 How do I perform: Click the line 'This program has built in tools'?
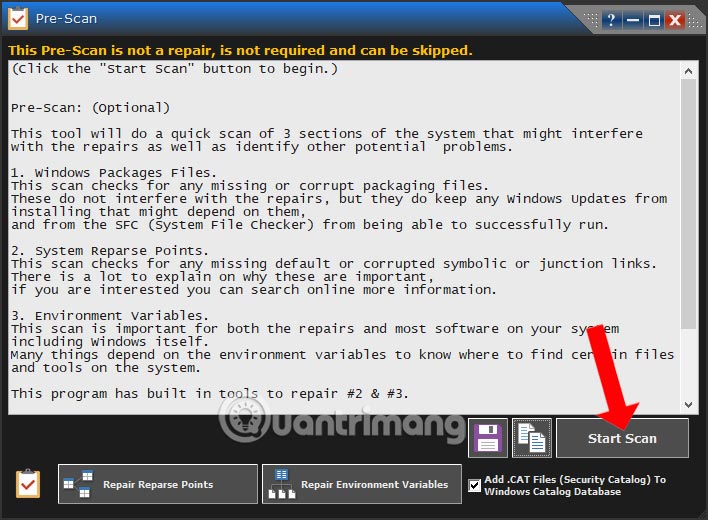(x=210, y=394)
